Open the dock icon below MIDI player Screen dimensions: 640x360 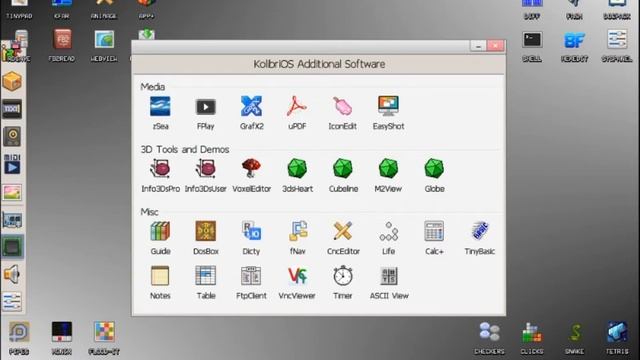pos(12,192)
